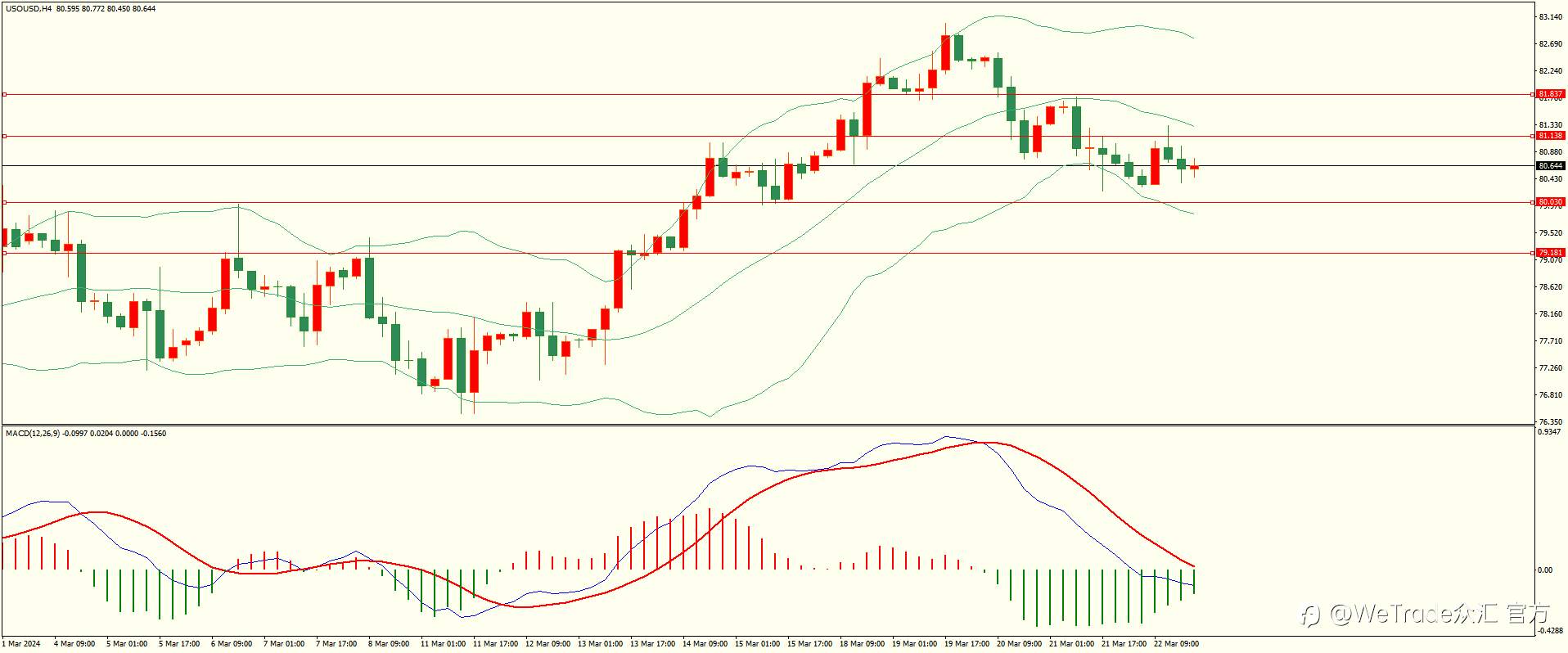Image resolution: width=1568 pixels, height=653 pixels.
Task: Click the 80.880 price scale label
Action: tap(1550, 152)
